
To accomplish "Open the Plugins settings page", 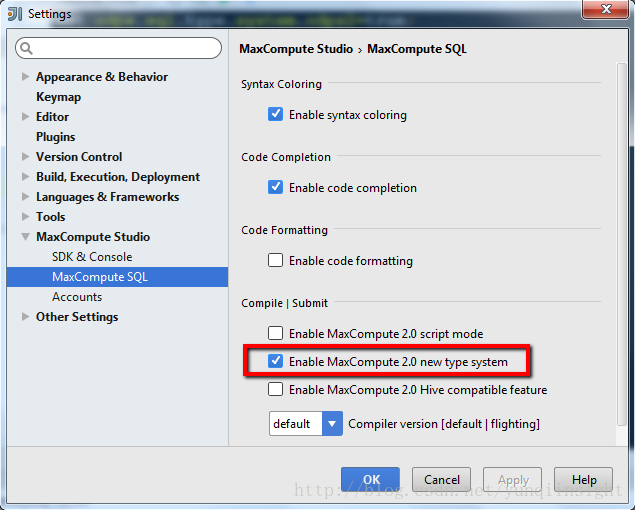I will pyautogui.click(x=55, y=137).
